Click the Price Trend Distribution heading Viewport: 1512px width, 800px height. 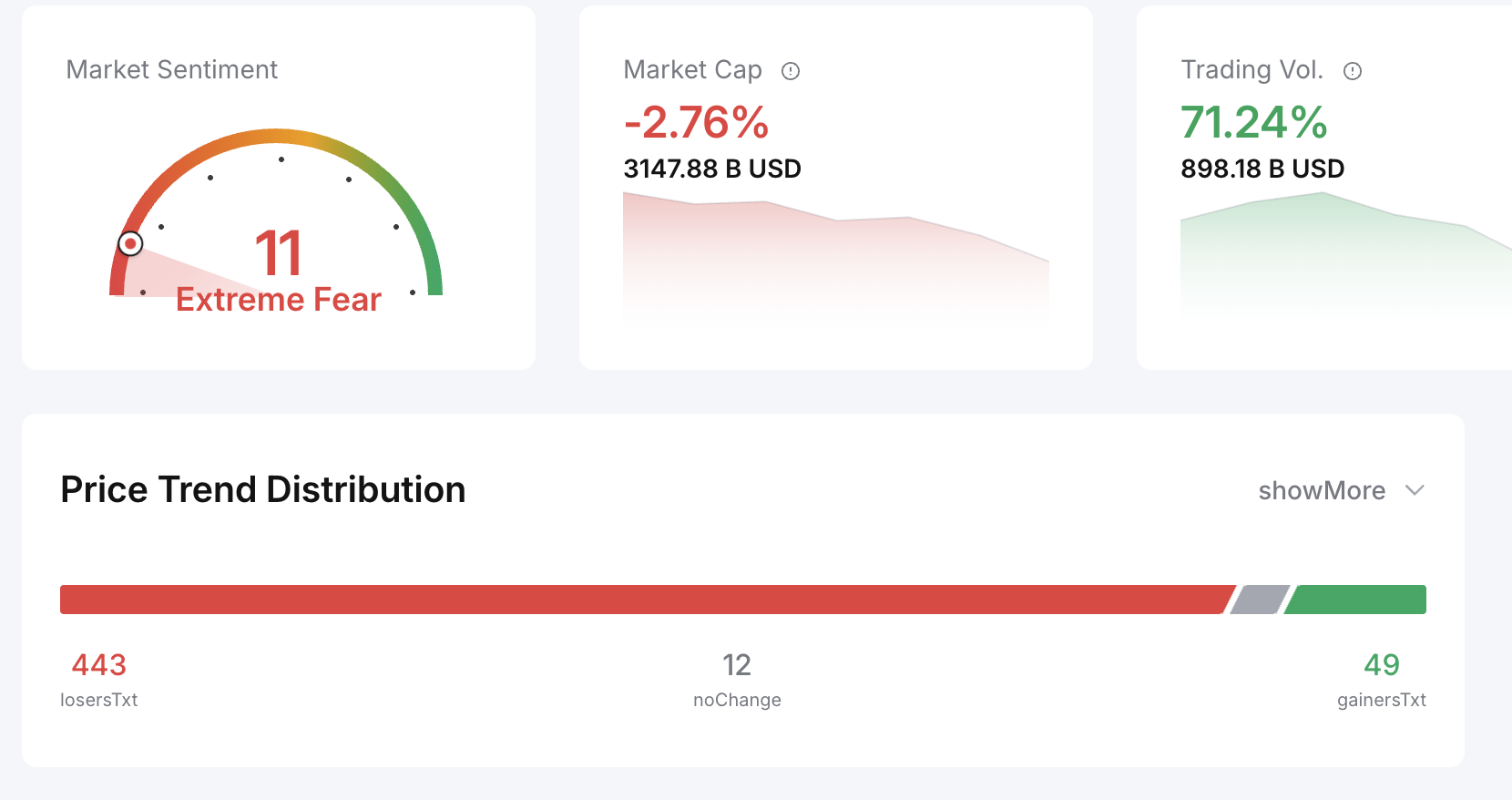click(x=263, y=490)
